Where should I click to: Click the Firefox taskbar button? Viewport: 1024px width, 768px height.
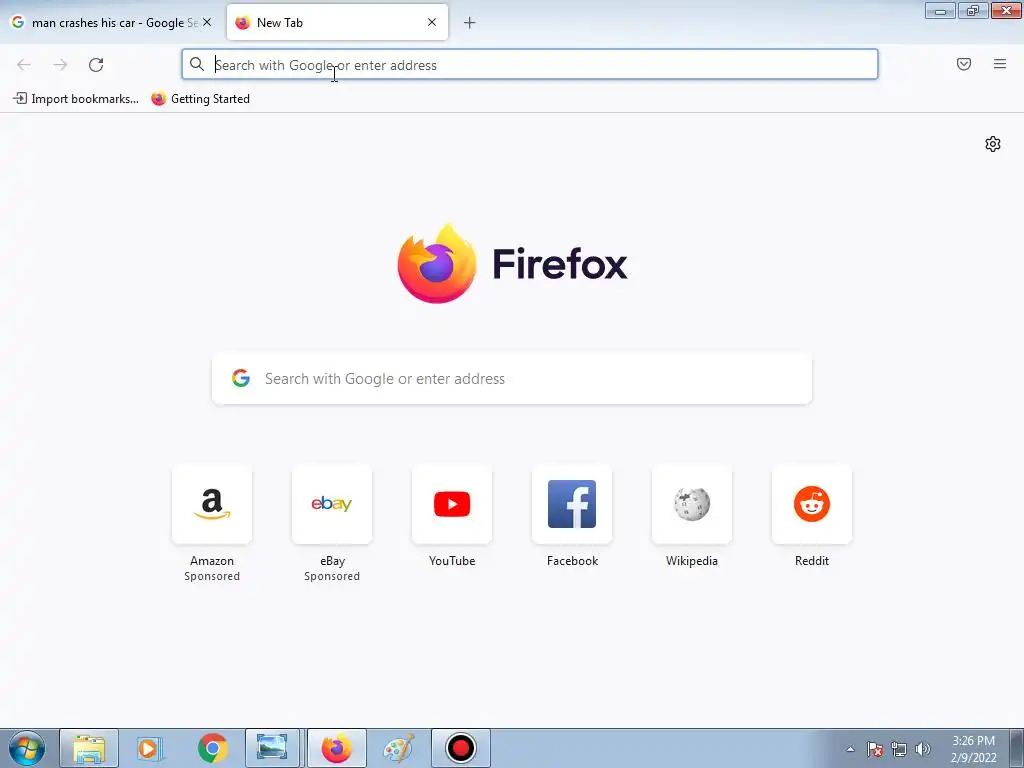(336, 748)
